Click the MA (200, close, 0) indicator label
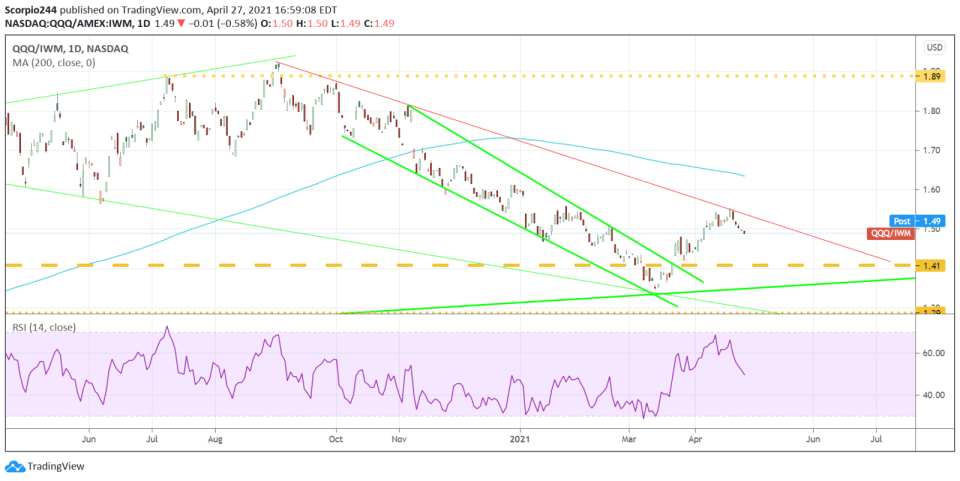 point(53,63)
